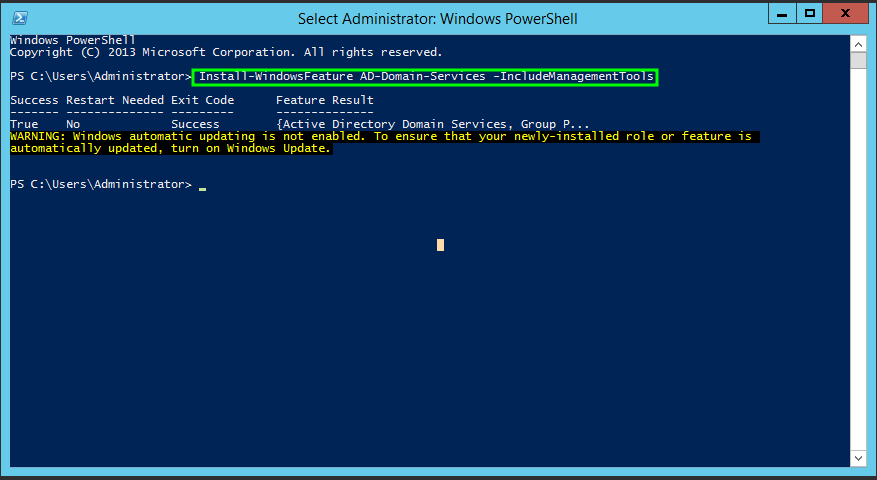
Task: Click the "Feature Result" column header
Action: coord(325,100)
